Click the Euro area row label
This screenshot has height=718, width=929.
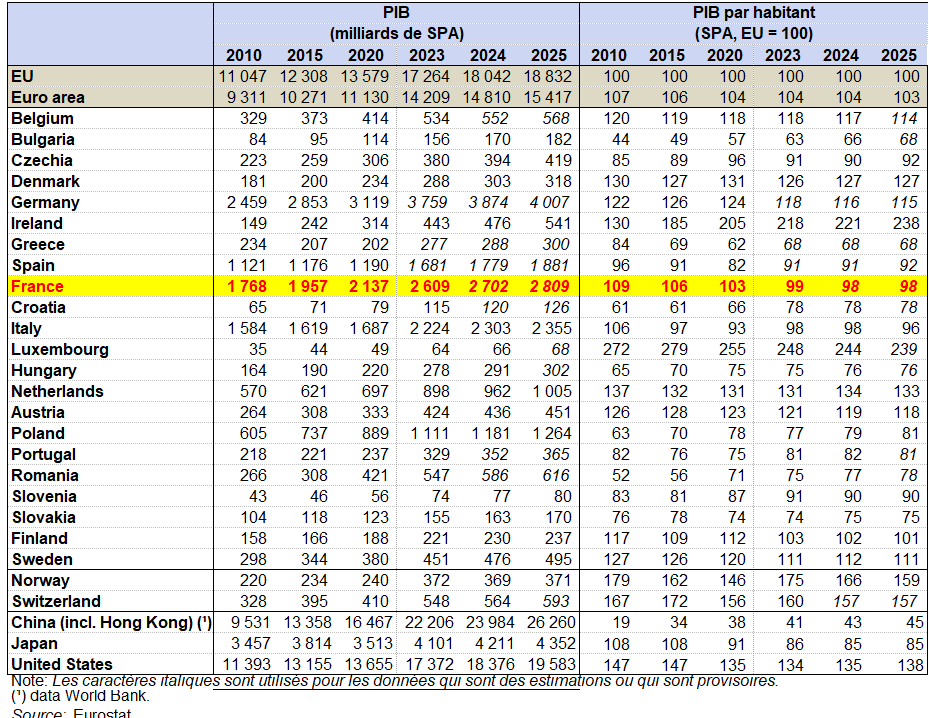[x=48, y=97]
